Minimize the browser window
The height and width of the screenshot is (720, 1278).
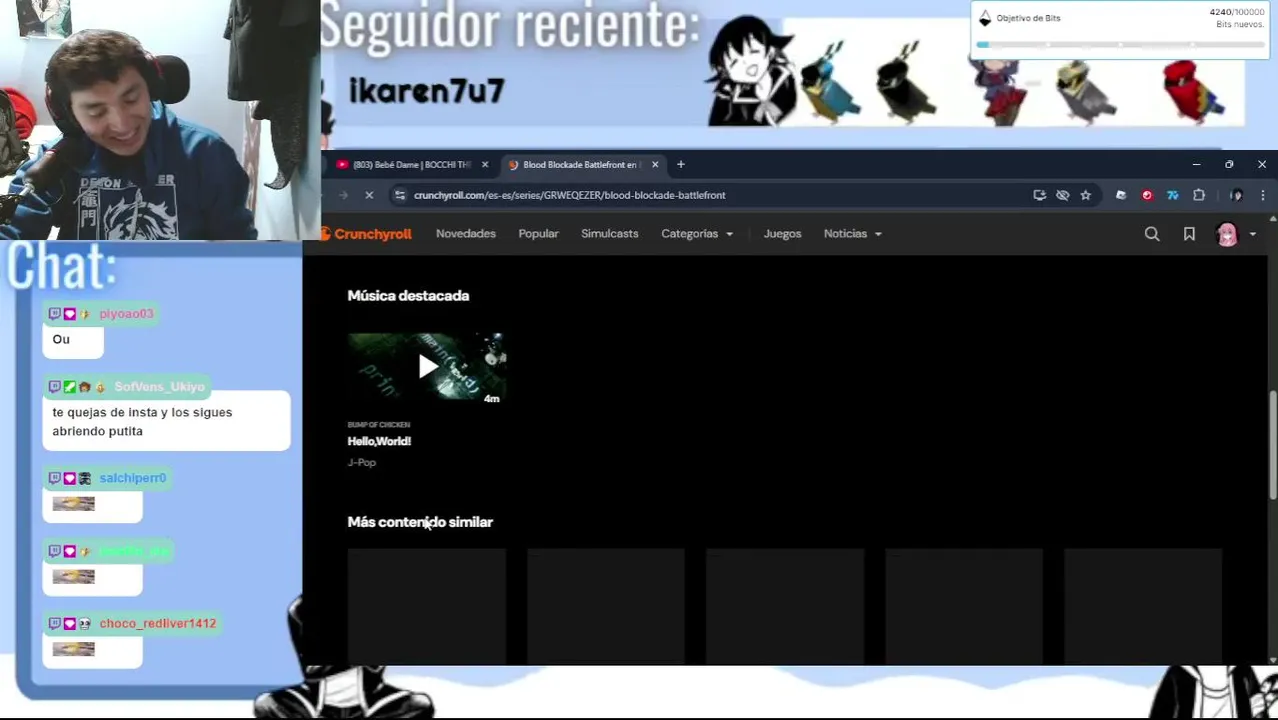(x=1196, y=165)
